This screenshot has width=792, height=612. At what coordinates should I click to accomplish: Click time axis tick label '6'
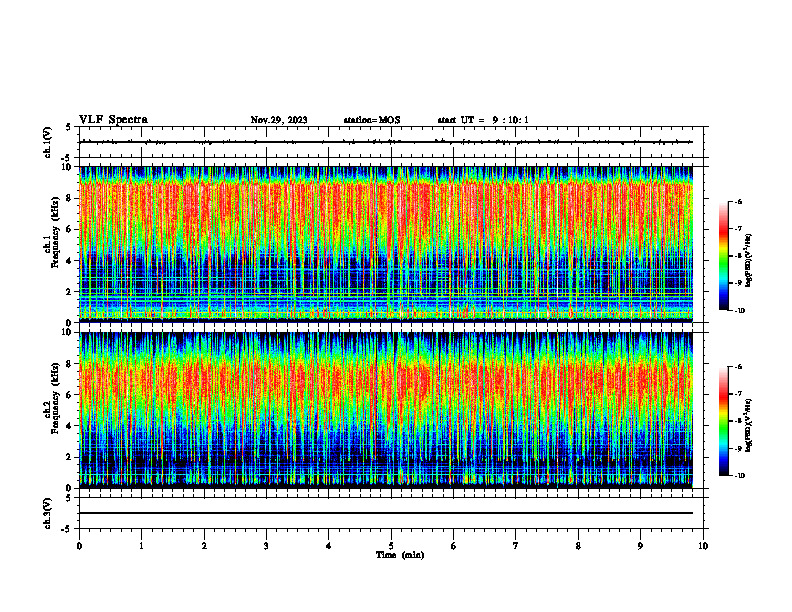(454, 546)
